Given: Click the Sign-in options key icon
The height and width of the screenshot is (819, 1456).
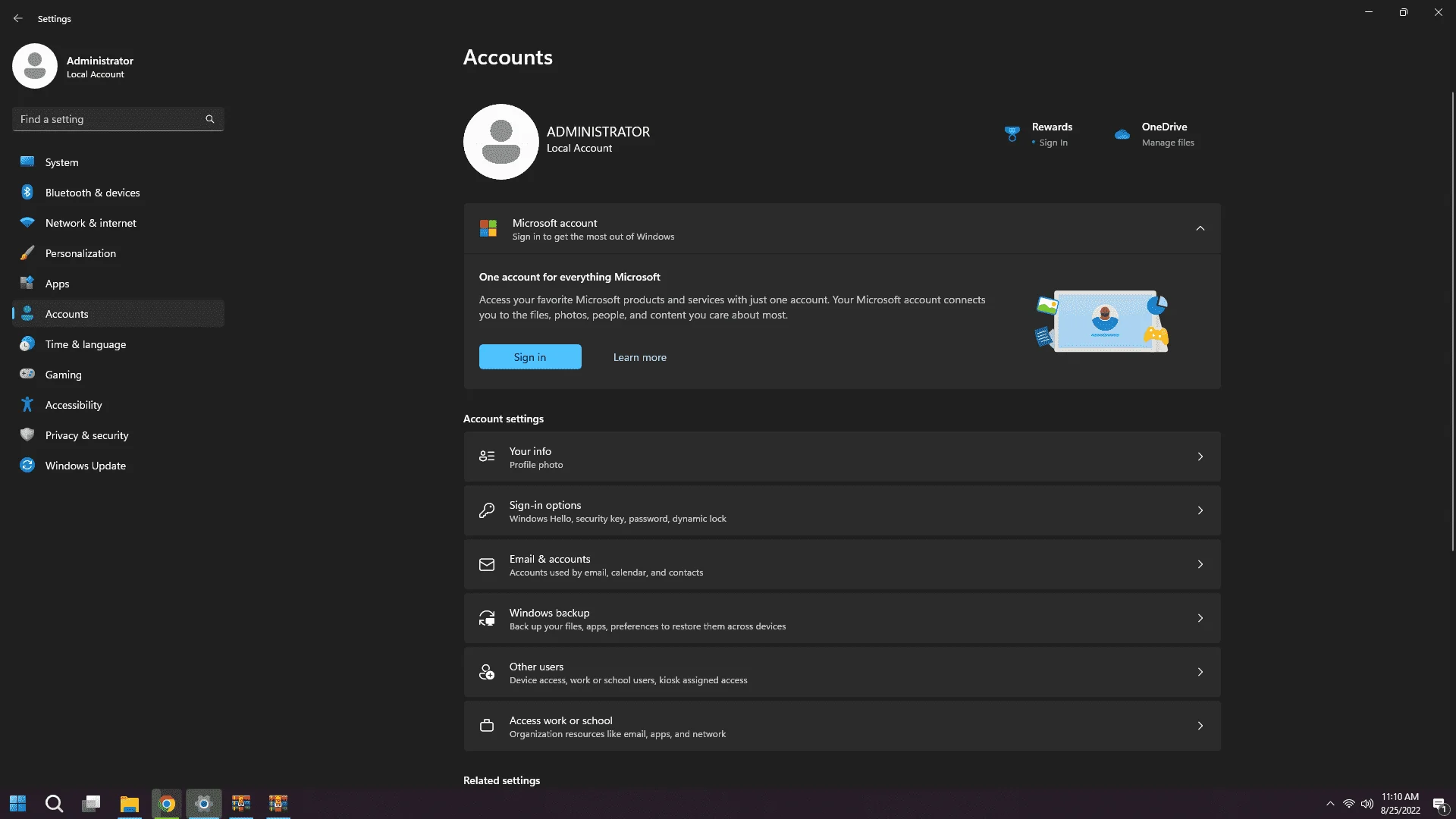Looking at the screenshot, I should pyautogui.click(x=487, y=510).
